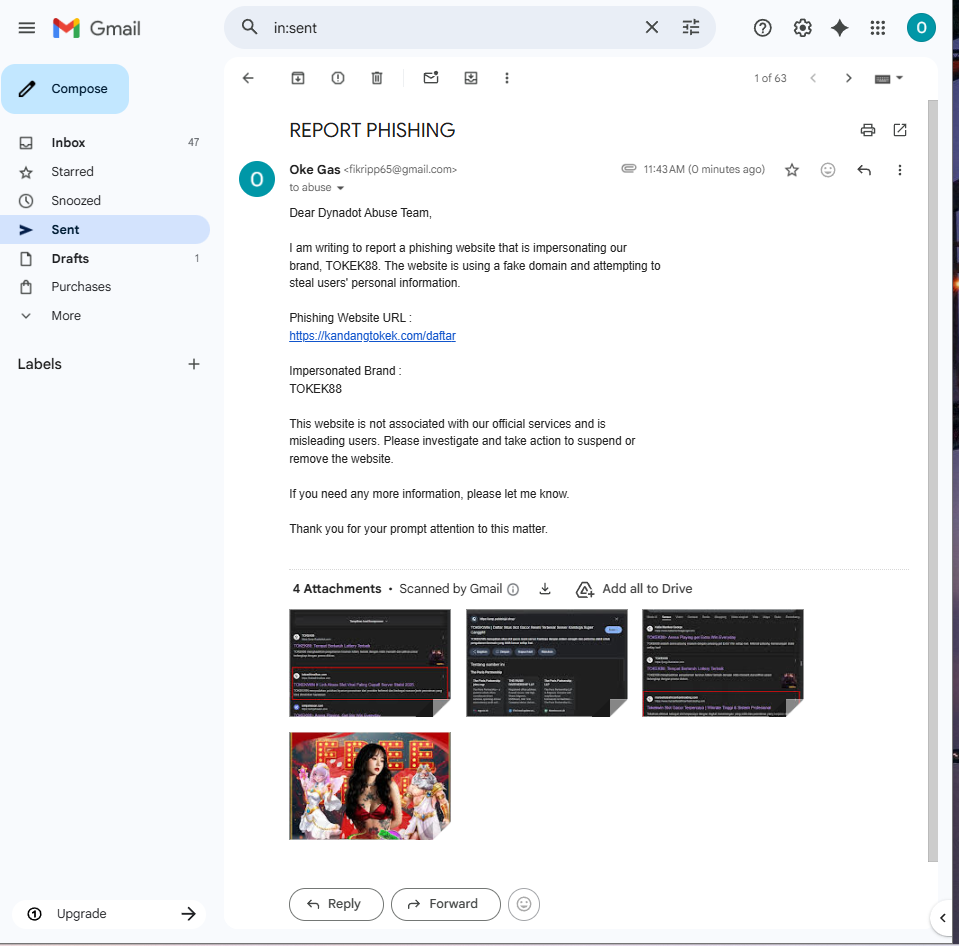Open the Snoozed folder
Image resolution: width=959 pixels, height=946 pixels.
tap(105, 201)
